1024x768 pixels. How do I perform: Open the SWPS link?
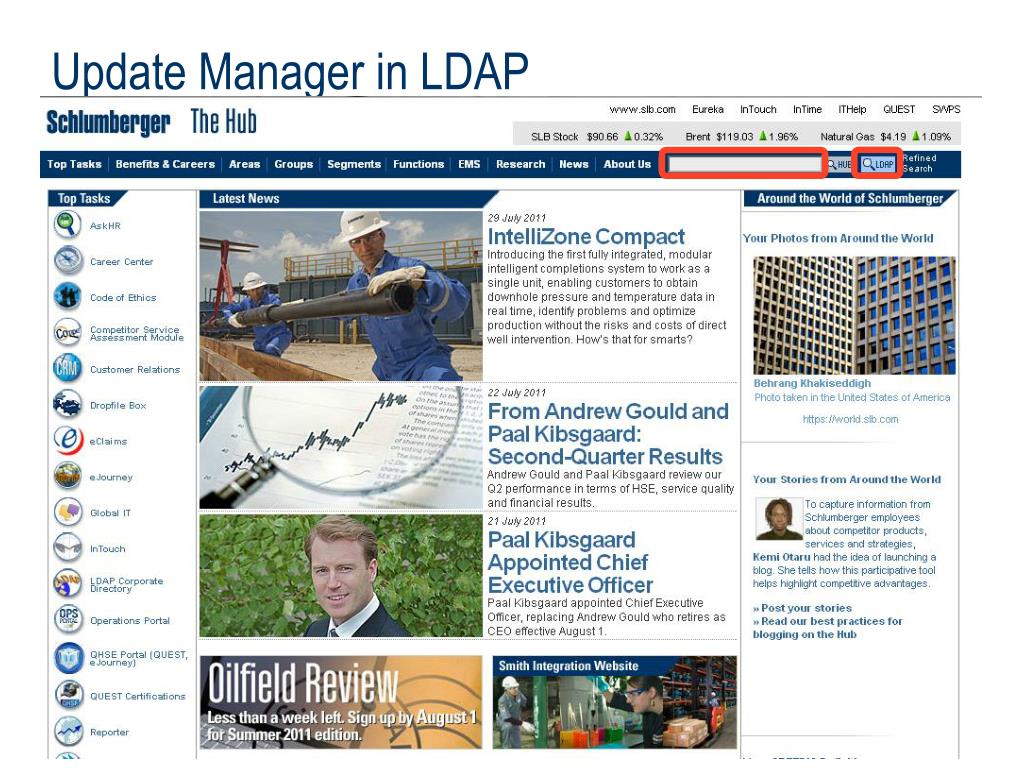coord(946,109)
